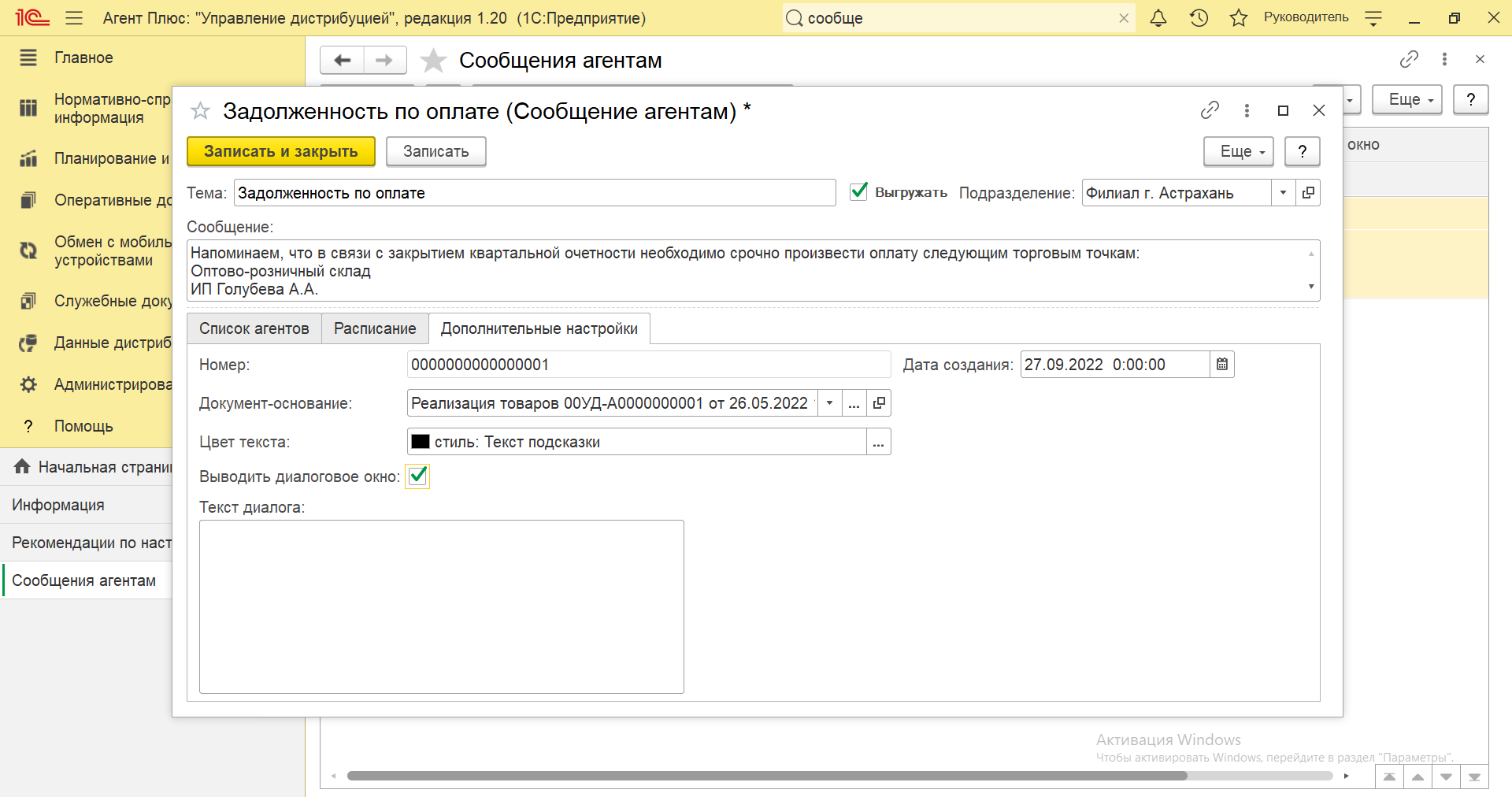1512x797 pixels.
Task: Expand the Документ-основание dropdown list
Action: coord(829,403)
